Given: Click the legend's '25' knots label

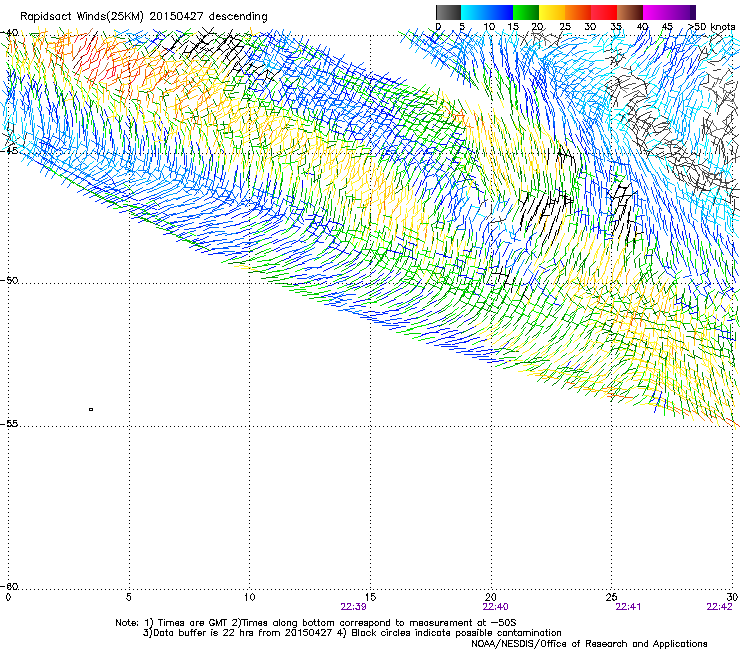Looking at the screenshot, I should (x=565, y=26).
